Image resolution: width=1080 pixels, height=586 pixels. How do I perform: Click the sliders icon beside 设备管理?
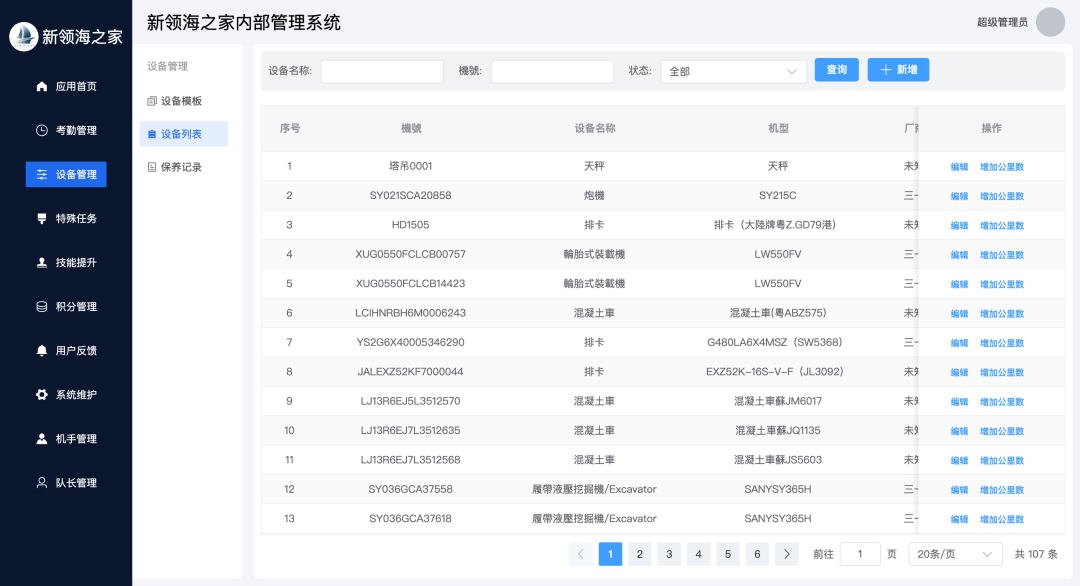coord(42,174)
